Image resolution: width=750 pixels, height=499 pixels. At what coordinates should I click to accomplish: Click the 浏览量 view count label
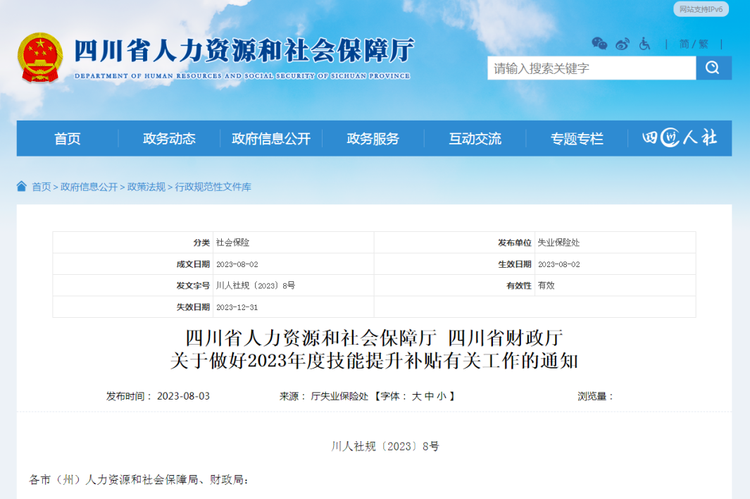(595, 396)
